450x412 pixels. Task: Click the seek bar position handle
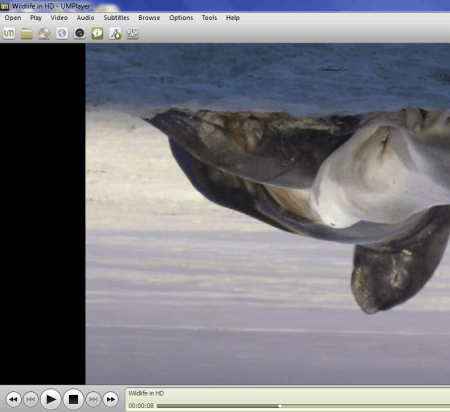pos(280,406)
